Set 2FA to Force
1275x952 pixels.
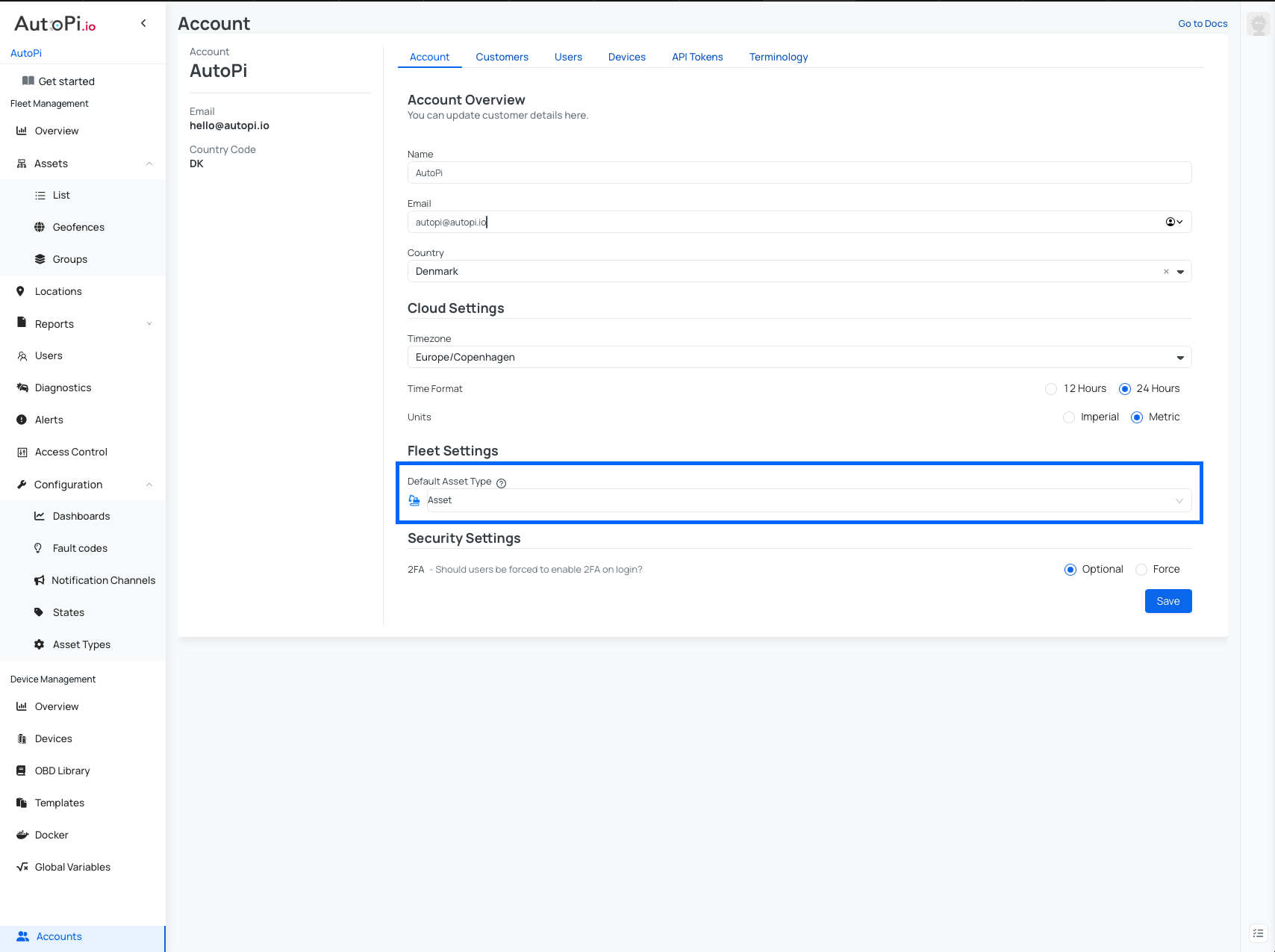[x=1141, y=570]
